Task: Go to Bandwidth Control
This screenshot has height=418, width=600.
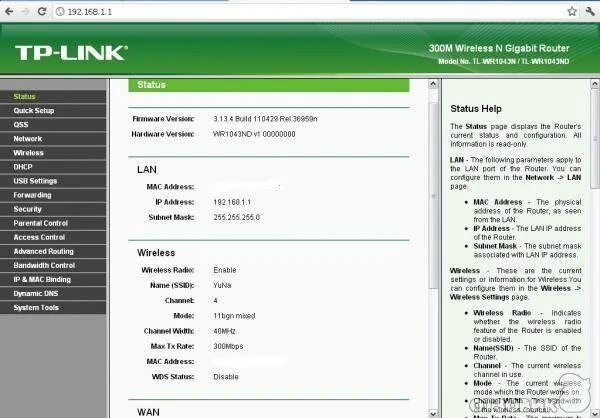Action: click(53, 266)
